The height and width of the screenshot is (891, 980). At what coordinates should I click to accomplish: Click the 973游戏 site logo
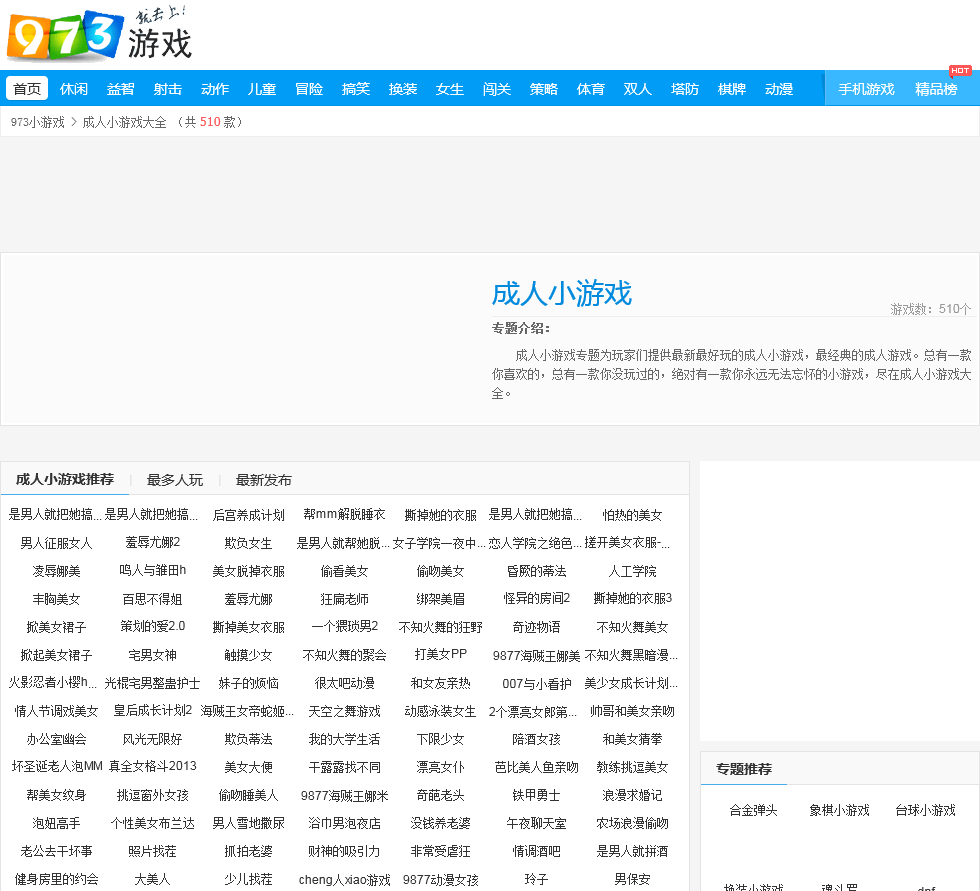click(99, 36)
